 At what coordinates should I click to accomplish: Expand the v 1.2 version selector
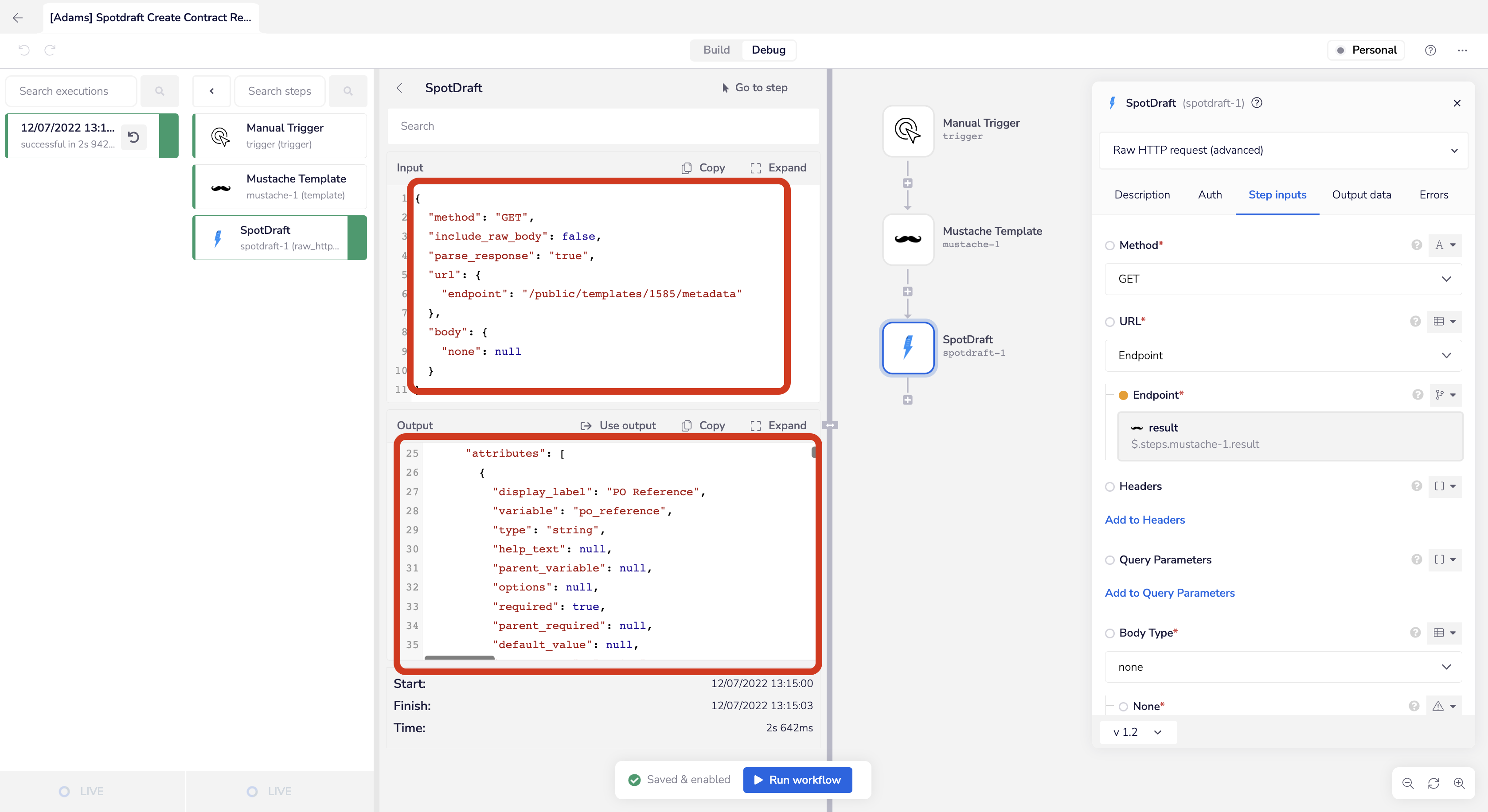pyautogui.click(x=1137, y=732)
